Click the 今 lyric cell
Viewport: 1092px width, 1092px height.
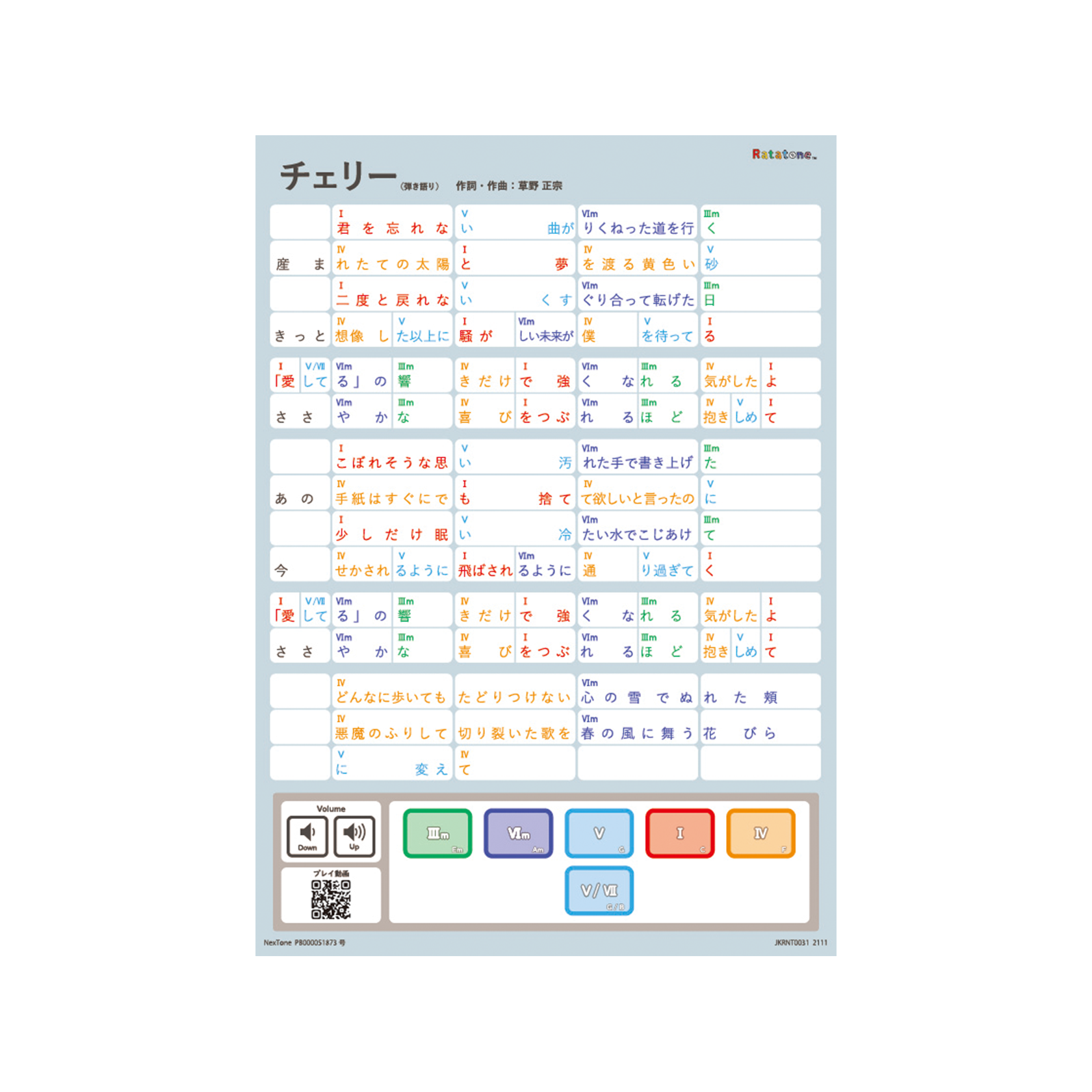click(x=300, y=564)
